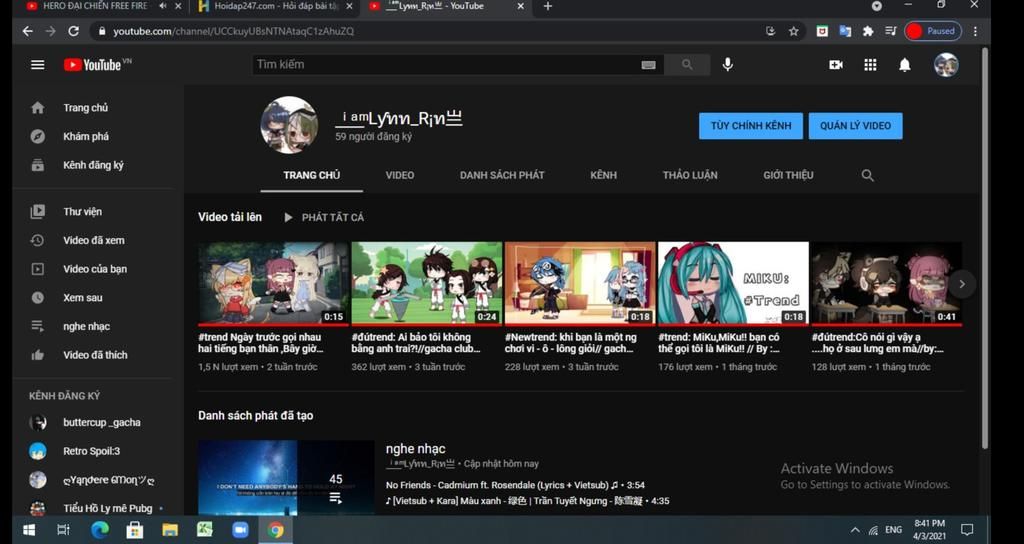
Task: Select the TRANG CHỦ channel tab
Action: tap(312, 175)
